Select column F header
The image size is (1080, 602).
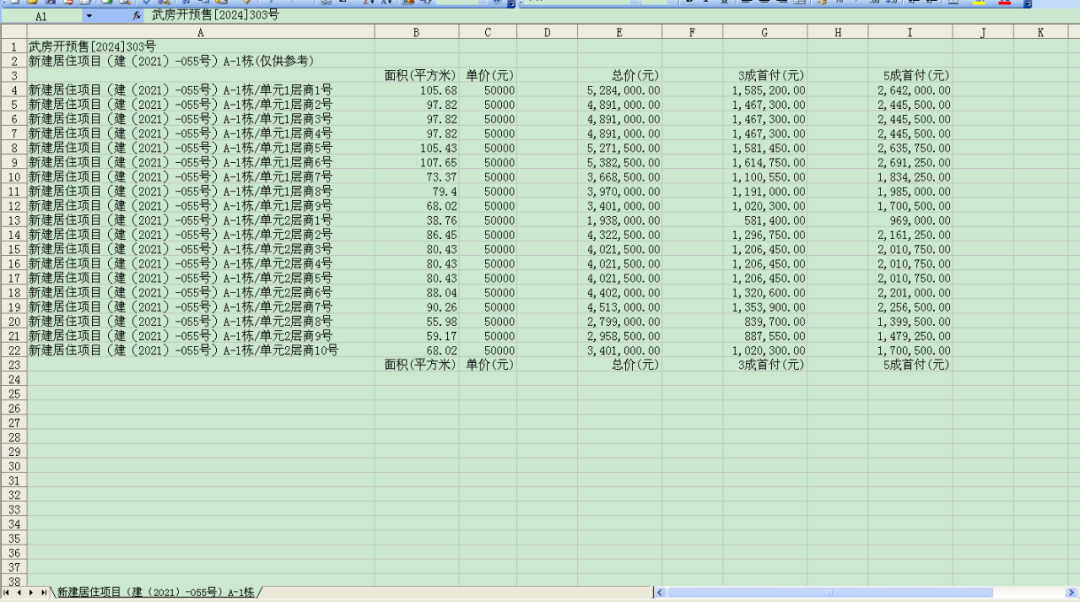692,32
